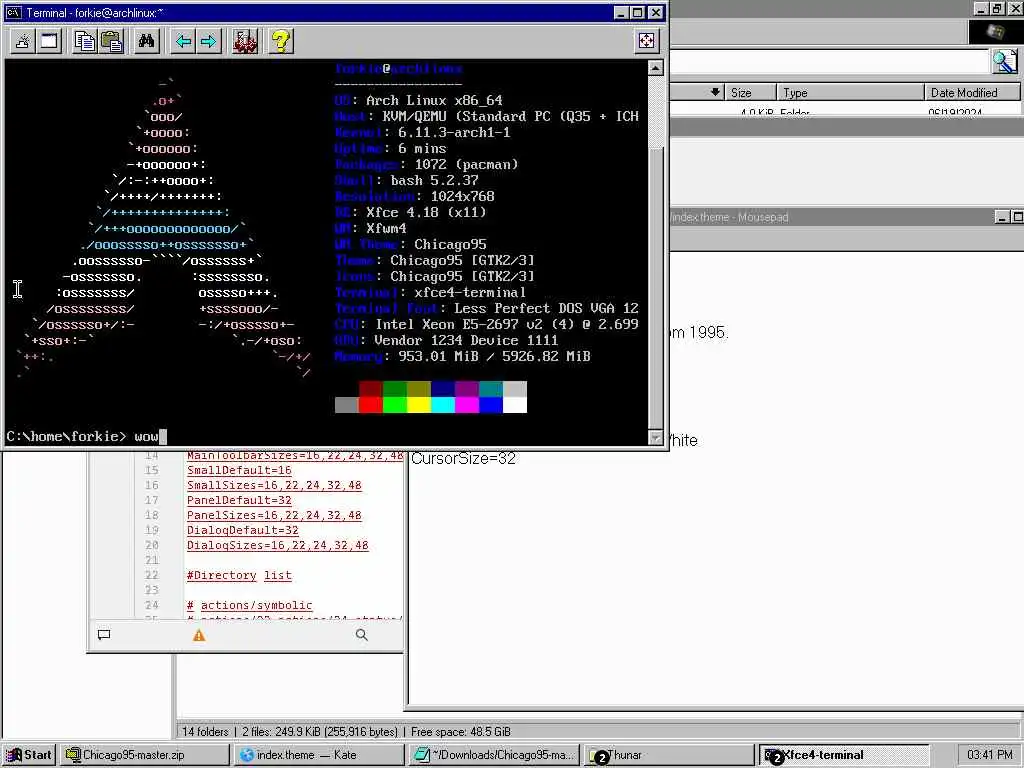
Task: Click 'Less Perfect DOS VGA 12' font text
Action: point(546,308)
